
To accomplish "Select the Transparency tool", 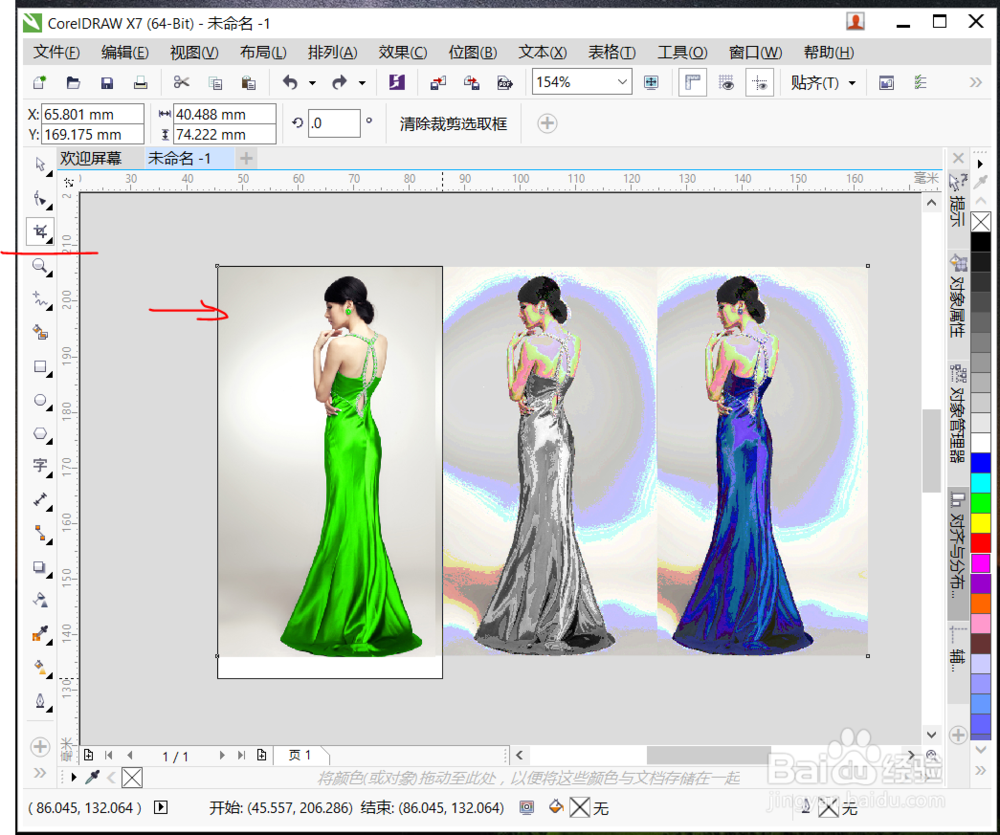I will [x=40, y=600].
